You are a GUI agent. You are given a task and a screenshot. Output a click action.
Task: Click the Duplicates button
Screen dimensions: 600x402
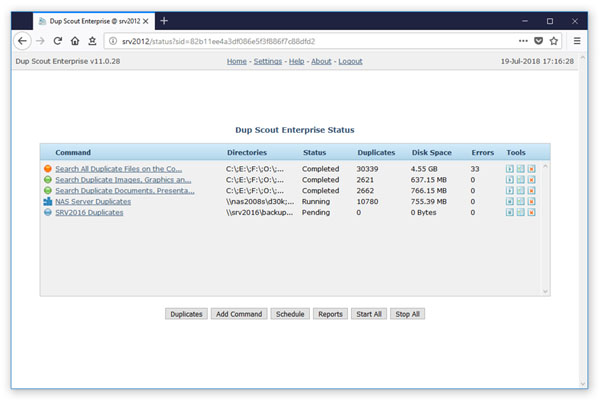[186, 314]
